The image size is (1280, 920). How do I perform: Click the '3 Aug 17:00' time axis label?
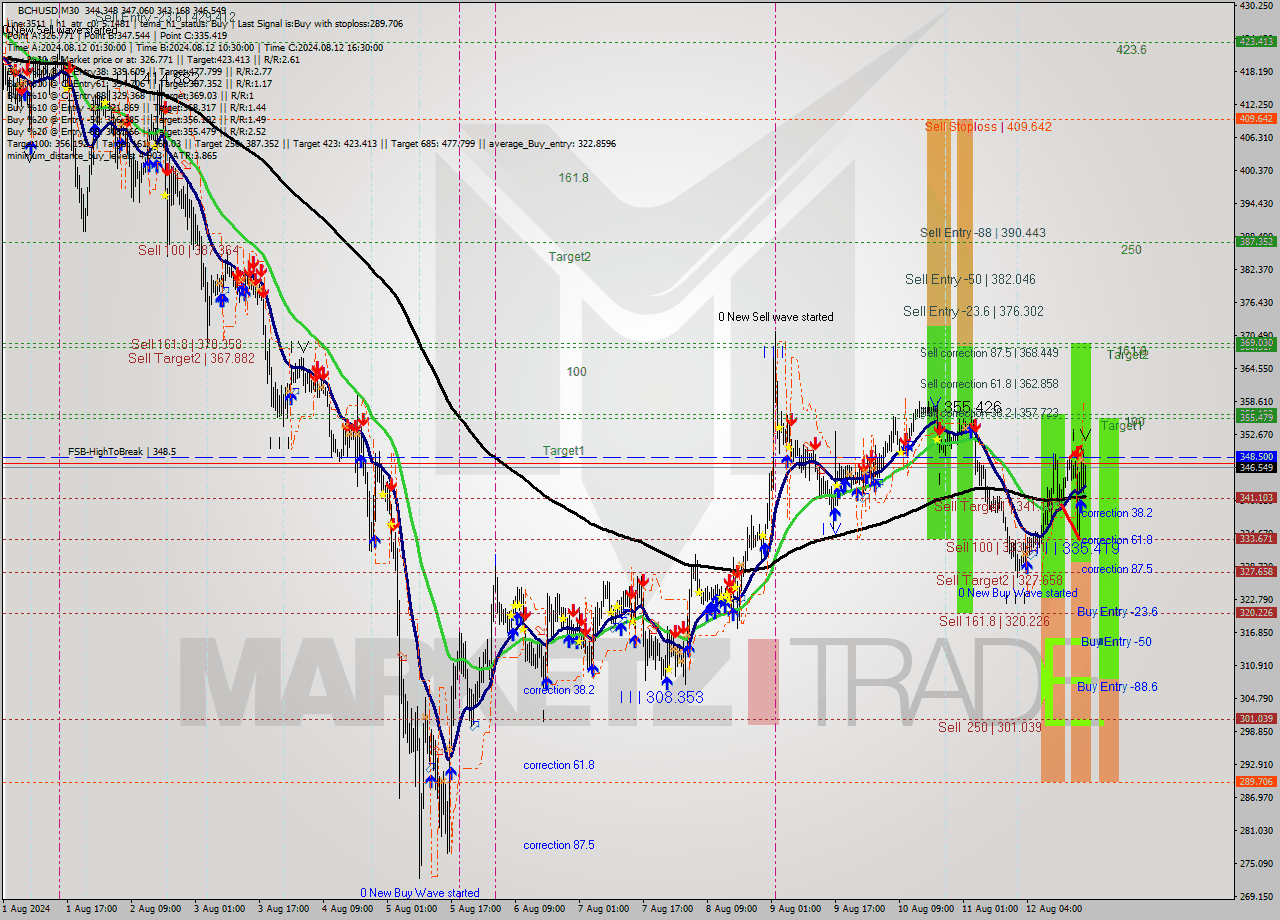[x=284, y=909]
